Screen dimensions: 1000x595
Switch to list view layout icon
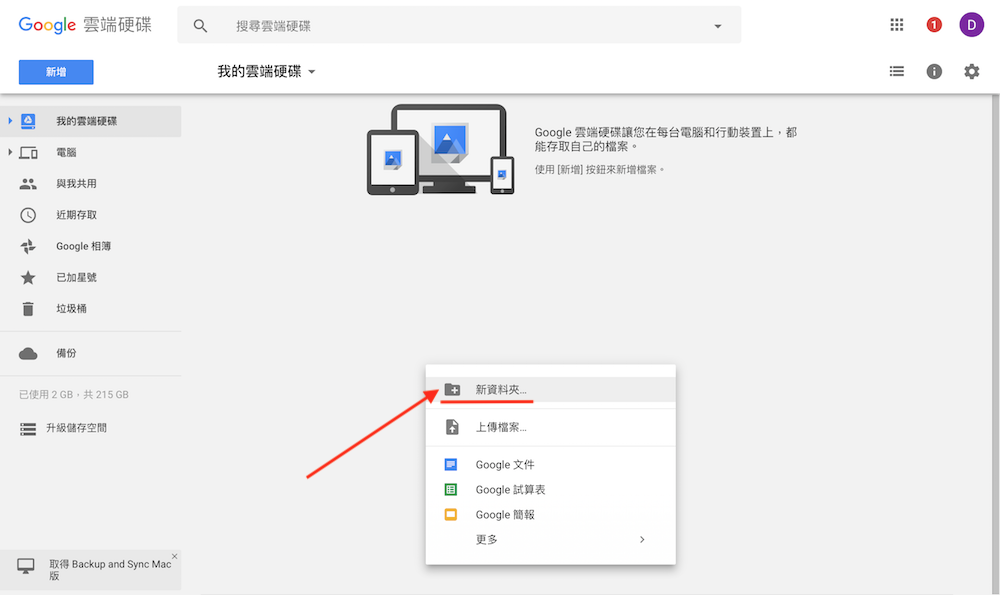pos(897,71)
